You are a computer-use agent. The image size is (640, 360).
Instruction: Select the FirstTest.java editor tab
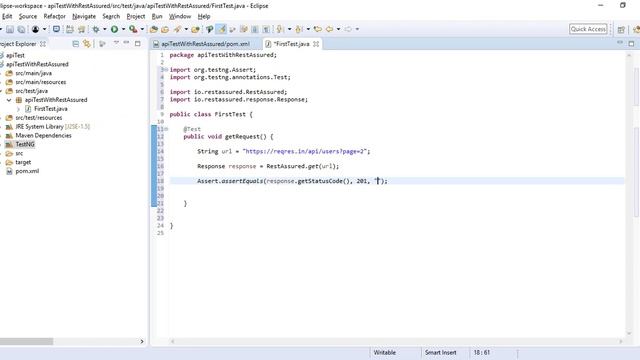coord(291,44)
